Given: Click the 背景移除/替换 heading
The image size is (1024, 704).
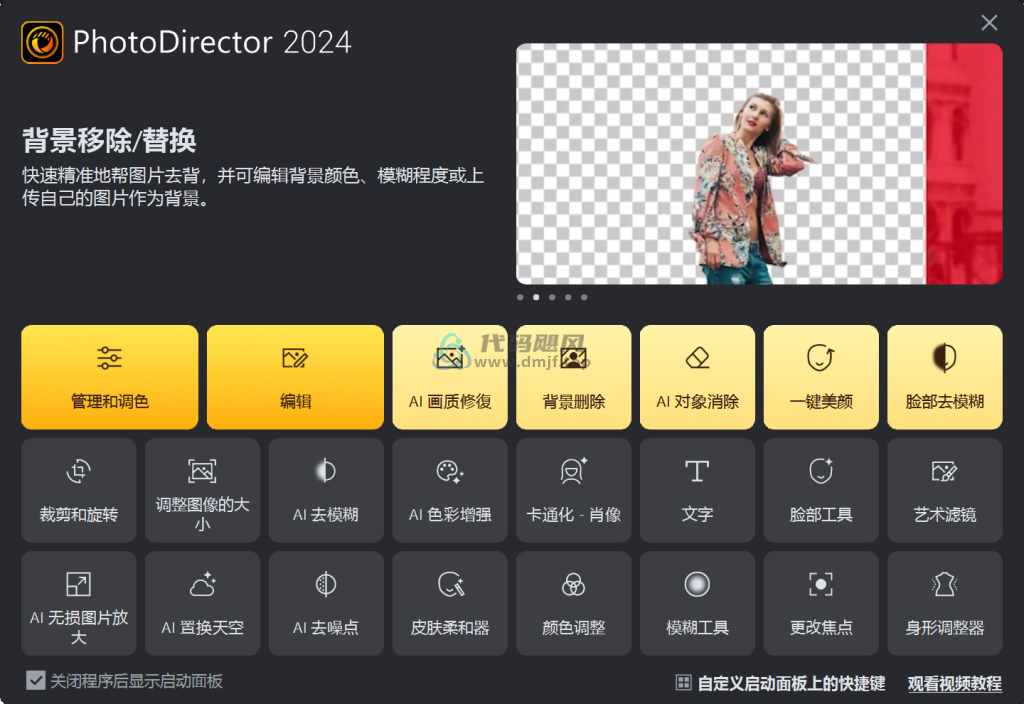Looking at the screenshot, I should pos(109,140).
